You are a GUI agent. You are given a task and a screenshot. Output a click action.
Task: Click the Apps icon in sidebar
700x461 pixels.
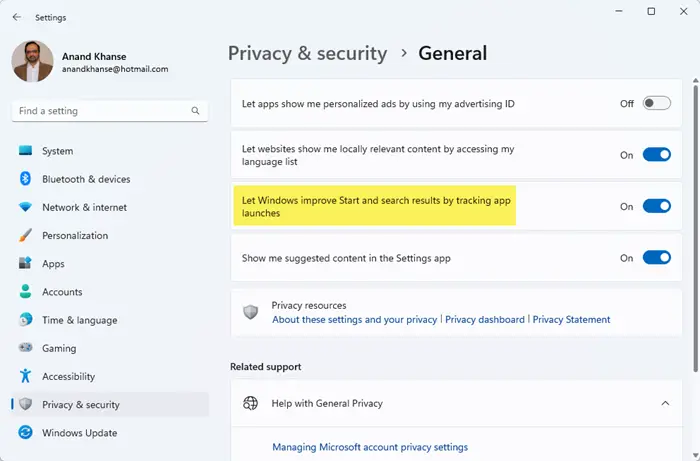tap(25, 263)
